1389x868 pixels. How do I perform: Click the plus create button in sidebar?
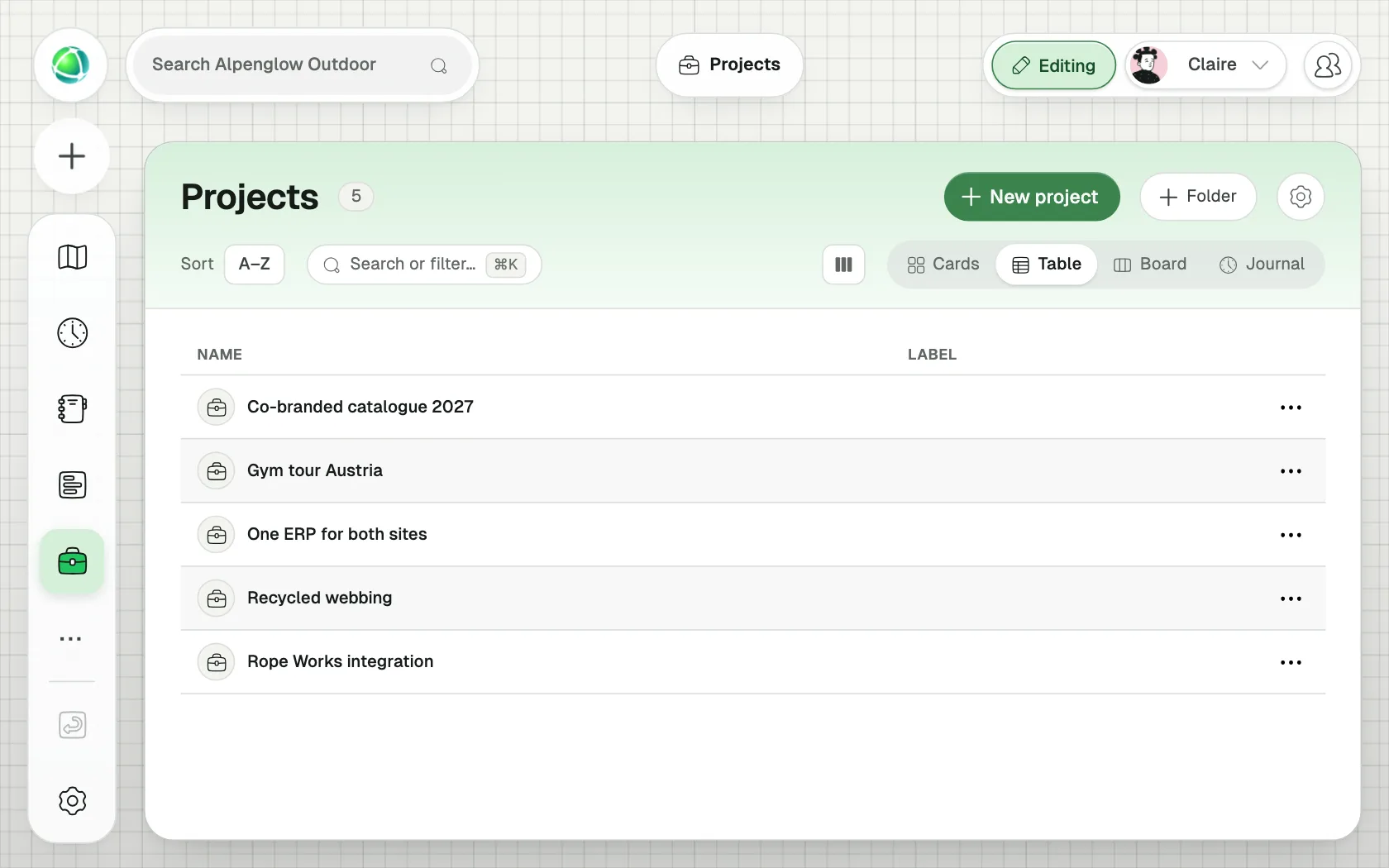click(x=72, y=156)
